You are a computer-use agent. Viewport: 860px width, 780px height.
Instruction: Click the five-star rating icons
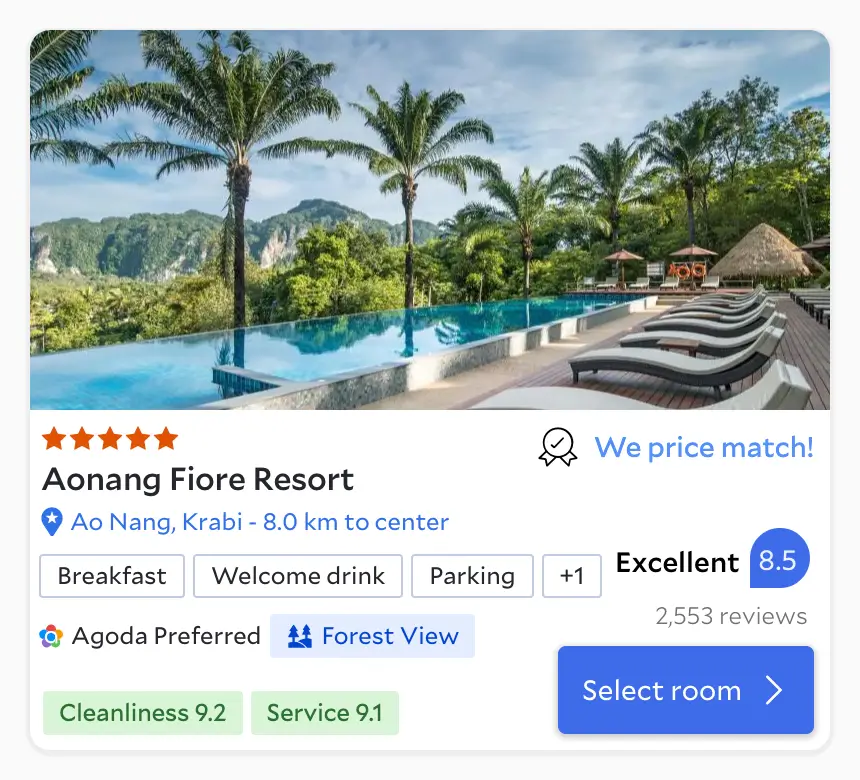[110, 439]
